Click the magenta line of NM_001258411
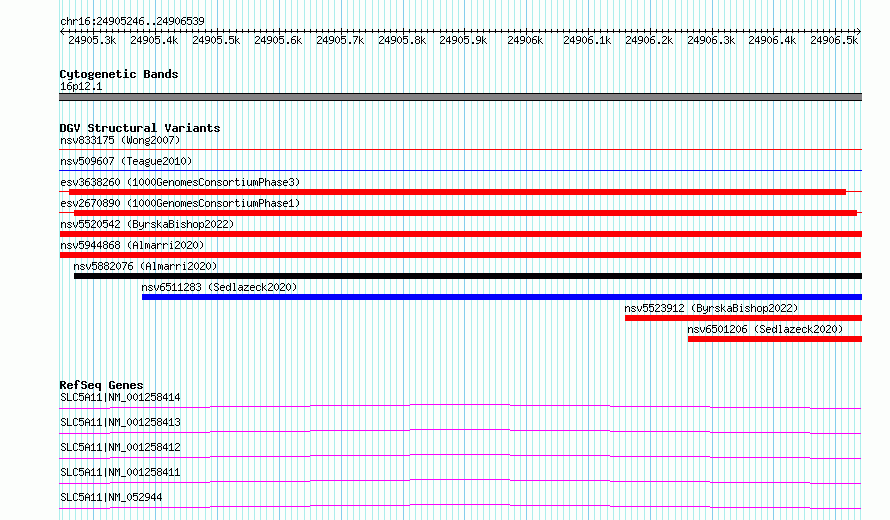Image resolution: width=890 pixels, height=520 pixels. [x=460, y=481]
